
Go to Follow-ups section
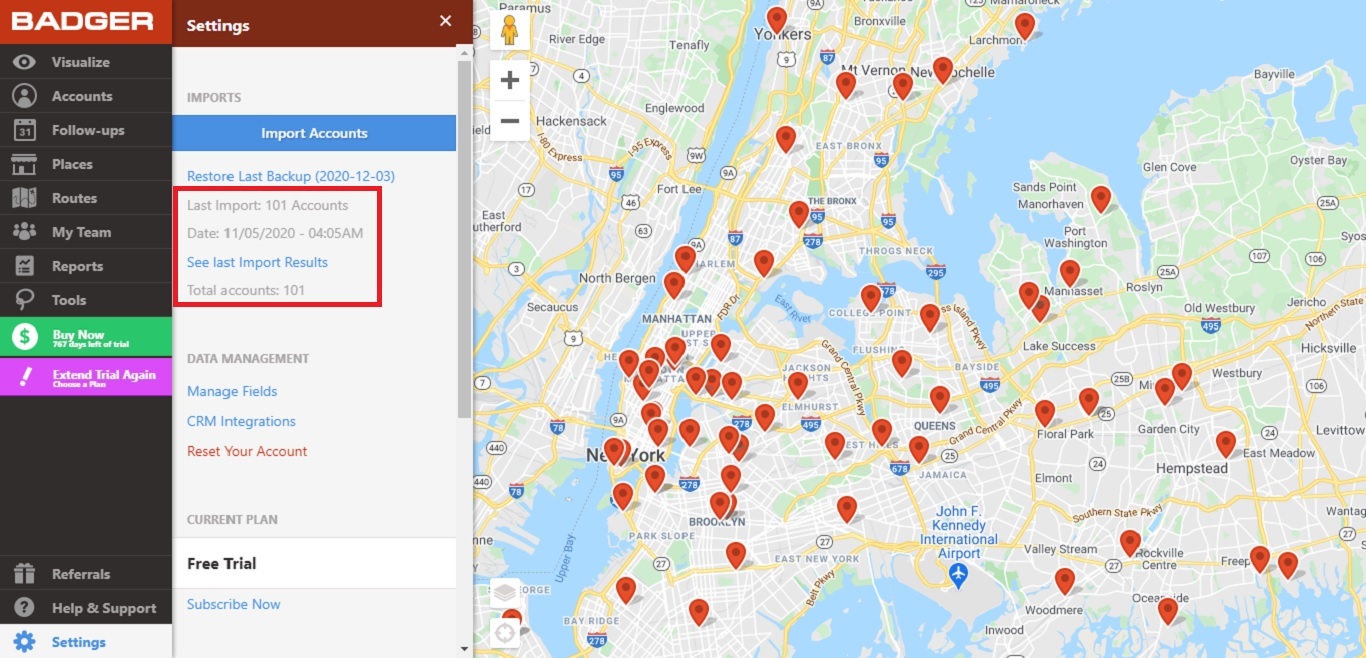tap(88, 130)
